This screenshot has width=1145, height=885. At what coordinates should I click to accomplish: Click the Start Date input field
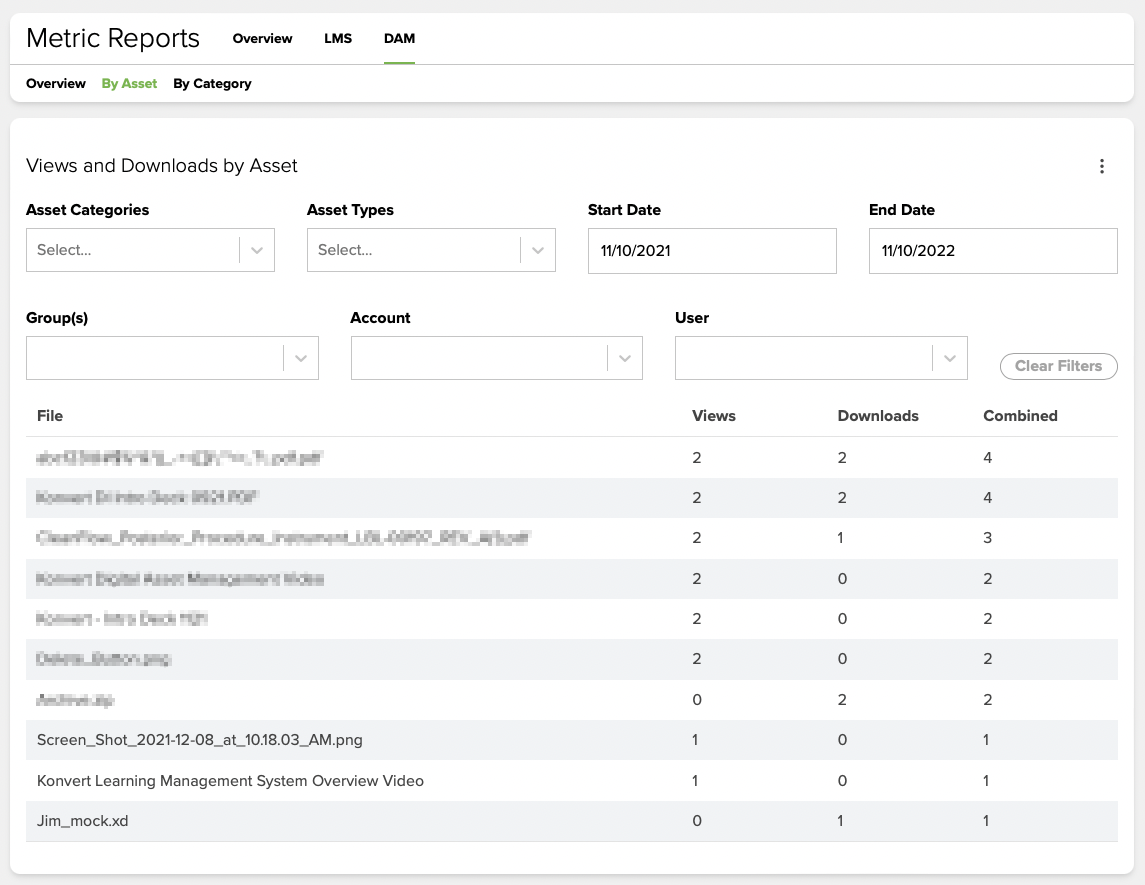(711, 251)
